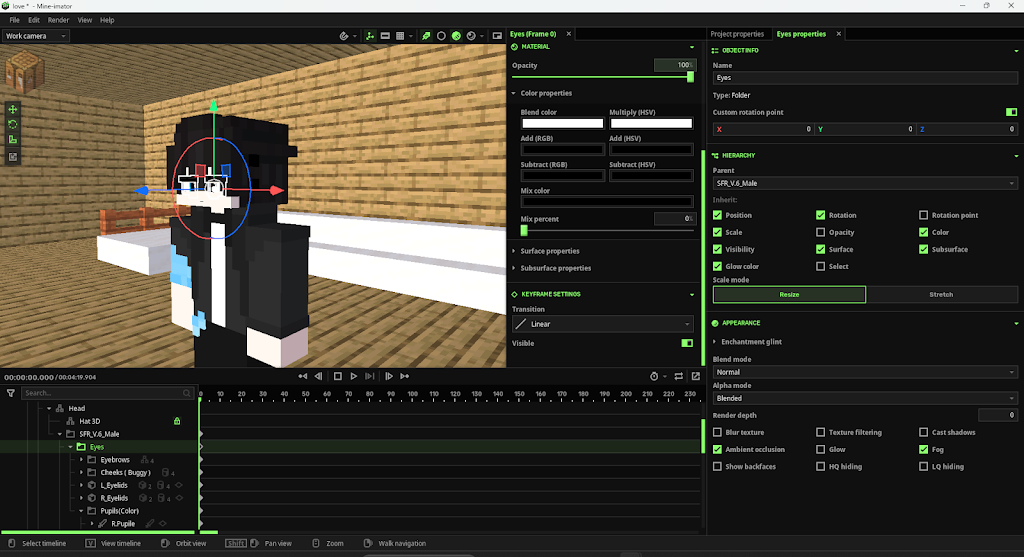Select the scale tool in viewport sidebar
The image size is (1024, 557).
click(12, 140)
